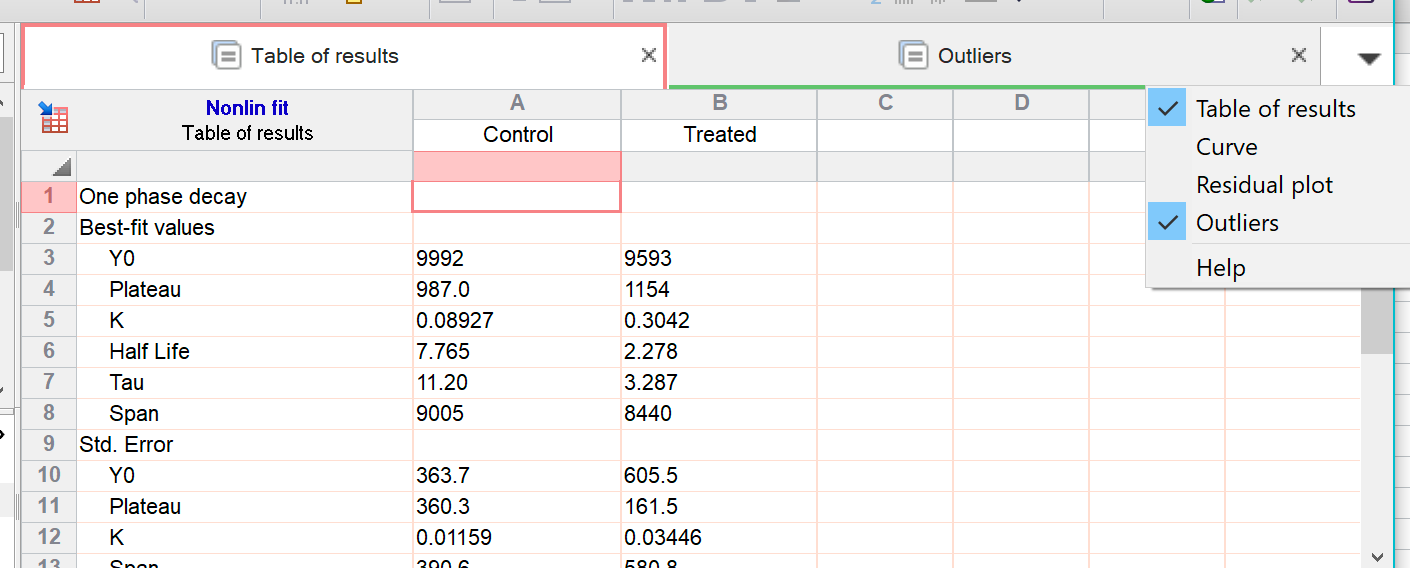The height and width of the screenshot is (568, 1410).
Task: Collapse the results tab list dropdown arrow
Action: tap(1369, 58)
